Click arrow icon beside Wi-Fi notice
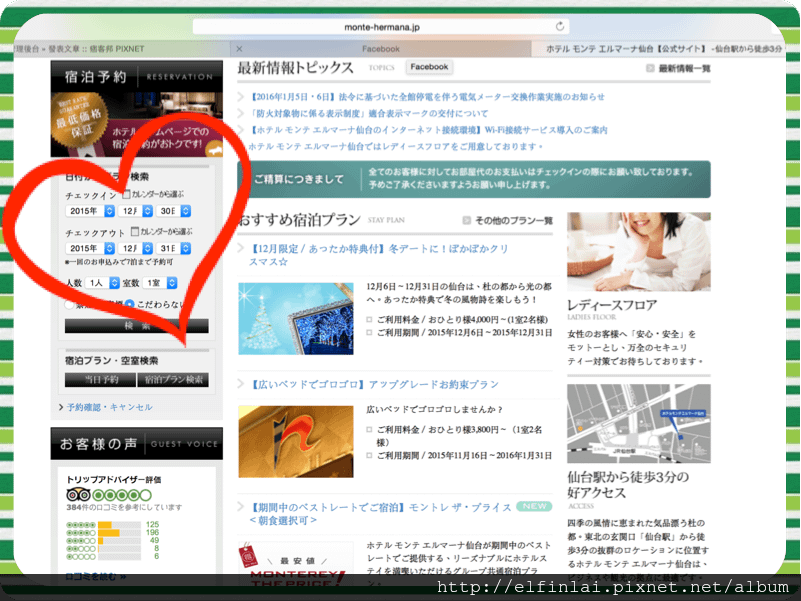Screen dimensions: 801x601 241,130
